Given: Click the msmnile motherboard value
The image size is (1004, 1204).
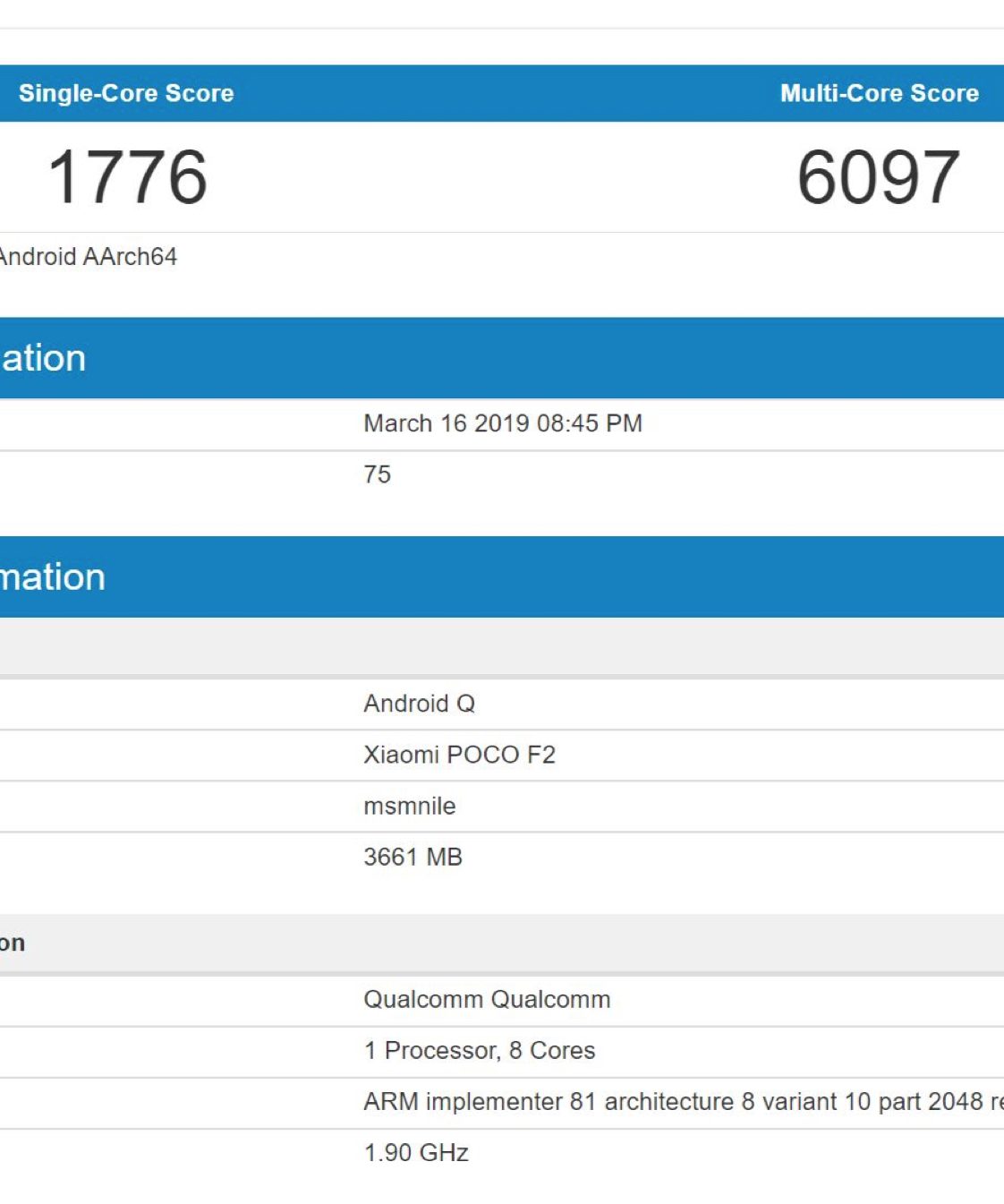Looking at the screenshot, I should (x=409, y=807).
